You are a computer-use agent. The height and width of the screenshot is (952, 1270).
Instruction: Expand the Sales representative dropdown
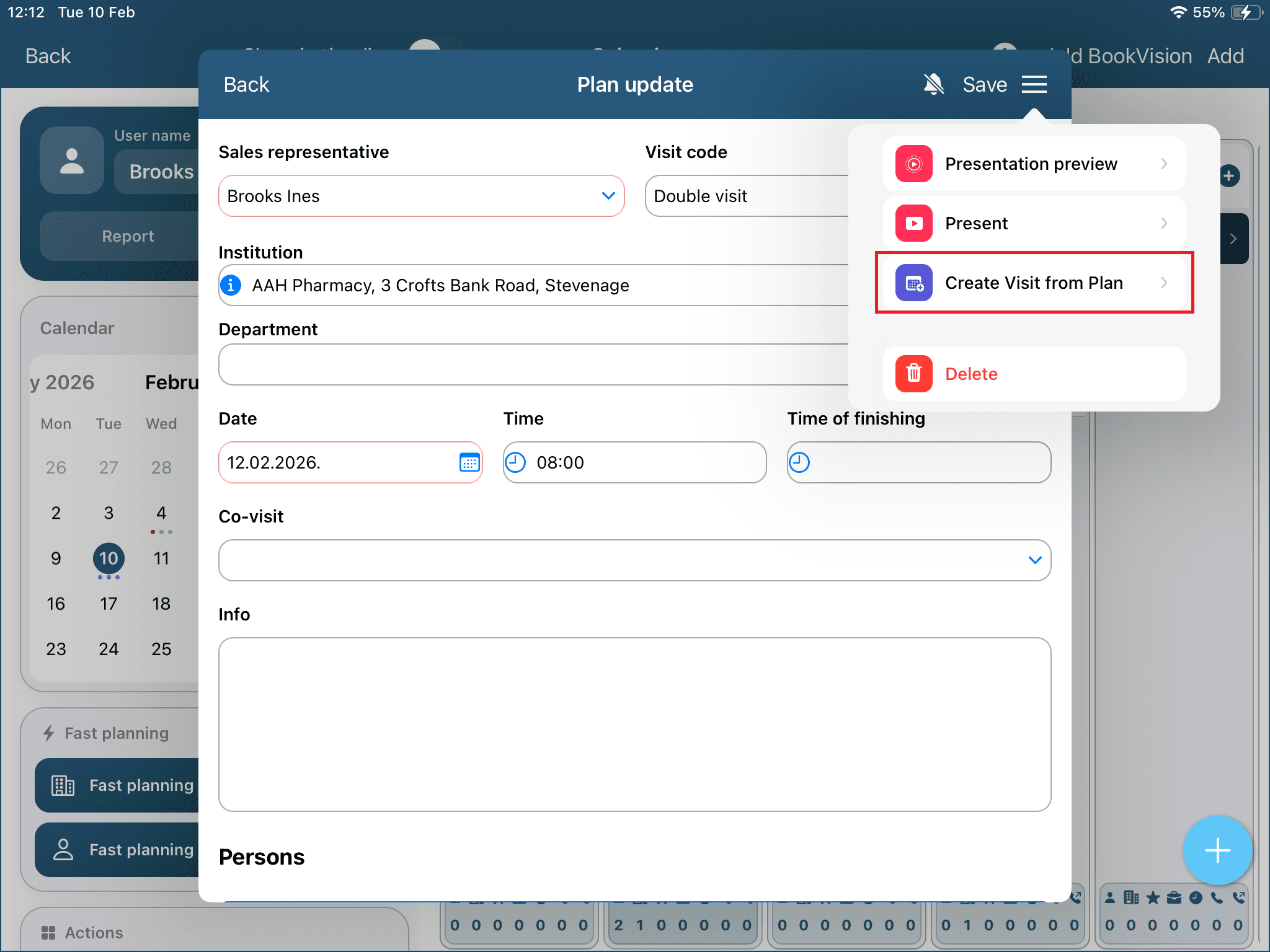pos(608,196)
